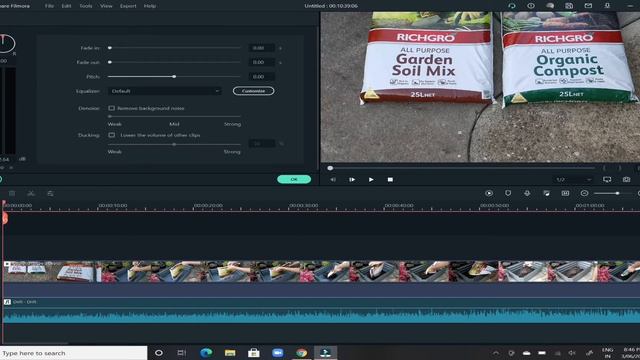Viewport: 640px width, 360px height.
Task: Open Zoom from the taskbar
Action: click(278, 353)
